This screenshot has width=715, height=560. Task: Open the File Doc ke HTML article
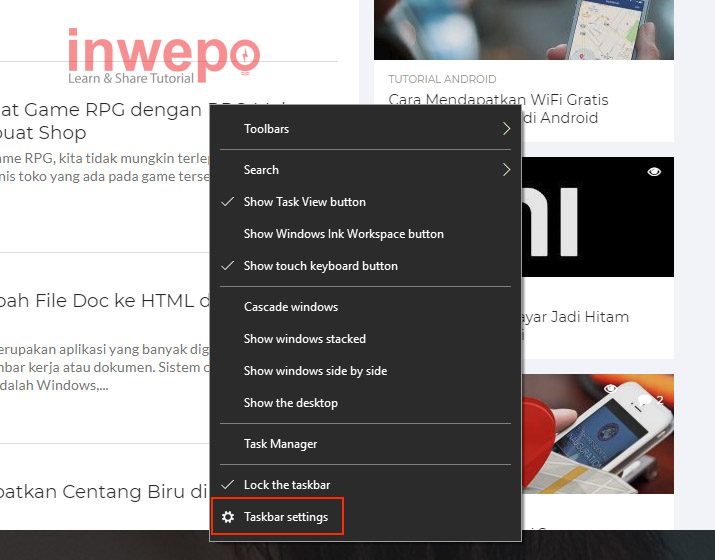point(104,301)
